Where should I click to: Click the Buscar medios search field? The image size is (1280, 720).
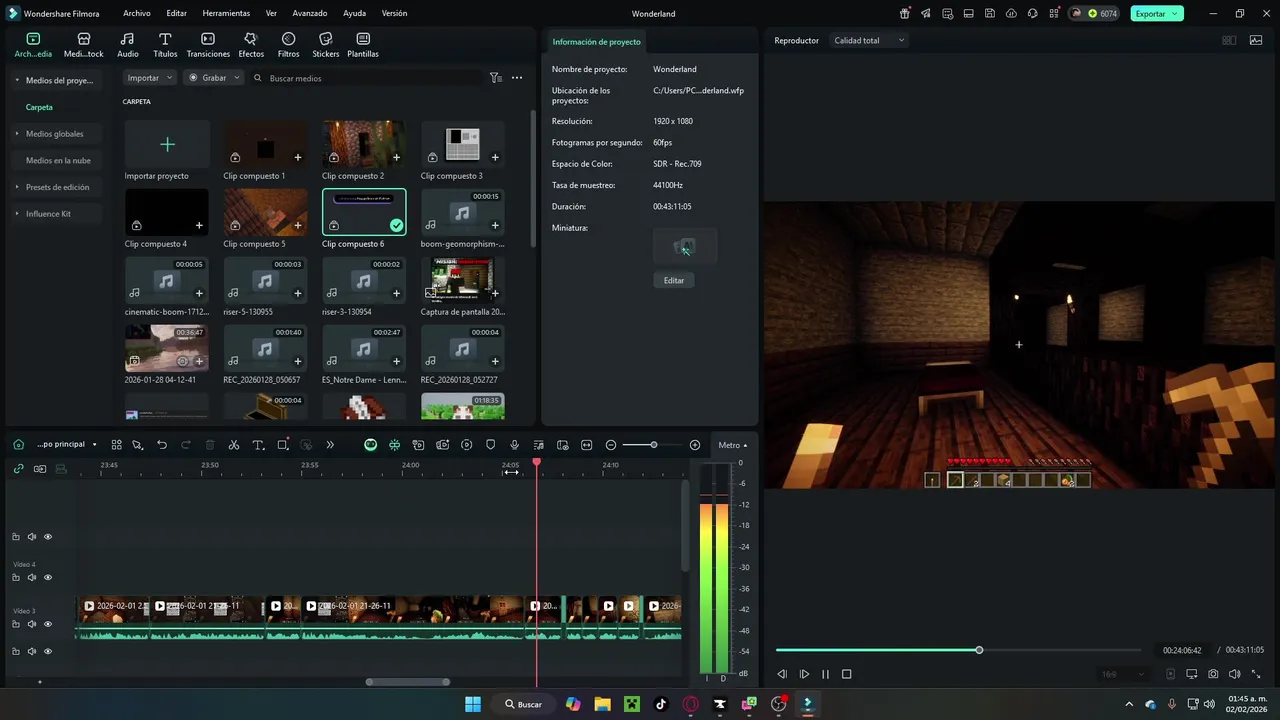[x=365, y=77]
